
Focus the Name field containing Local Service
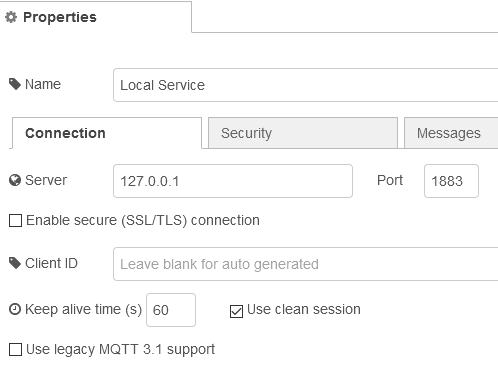[306, 85]
